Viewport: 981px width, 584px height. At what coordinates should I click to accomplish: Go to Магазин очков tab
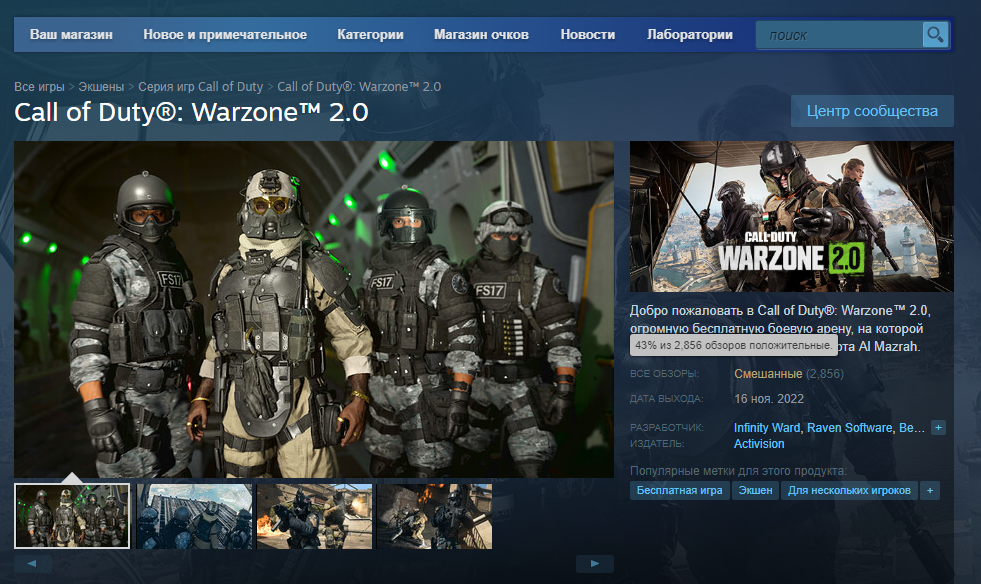click(x=481, y=34)
